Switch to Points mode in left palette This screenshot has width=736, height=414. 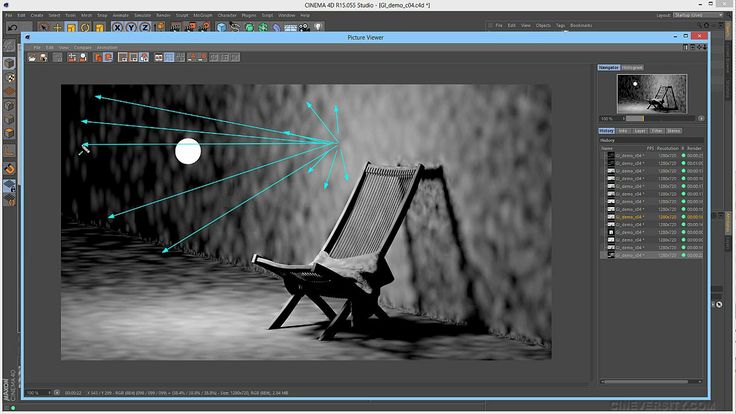pos(9,106)
